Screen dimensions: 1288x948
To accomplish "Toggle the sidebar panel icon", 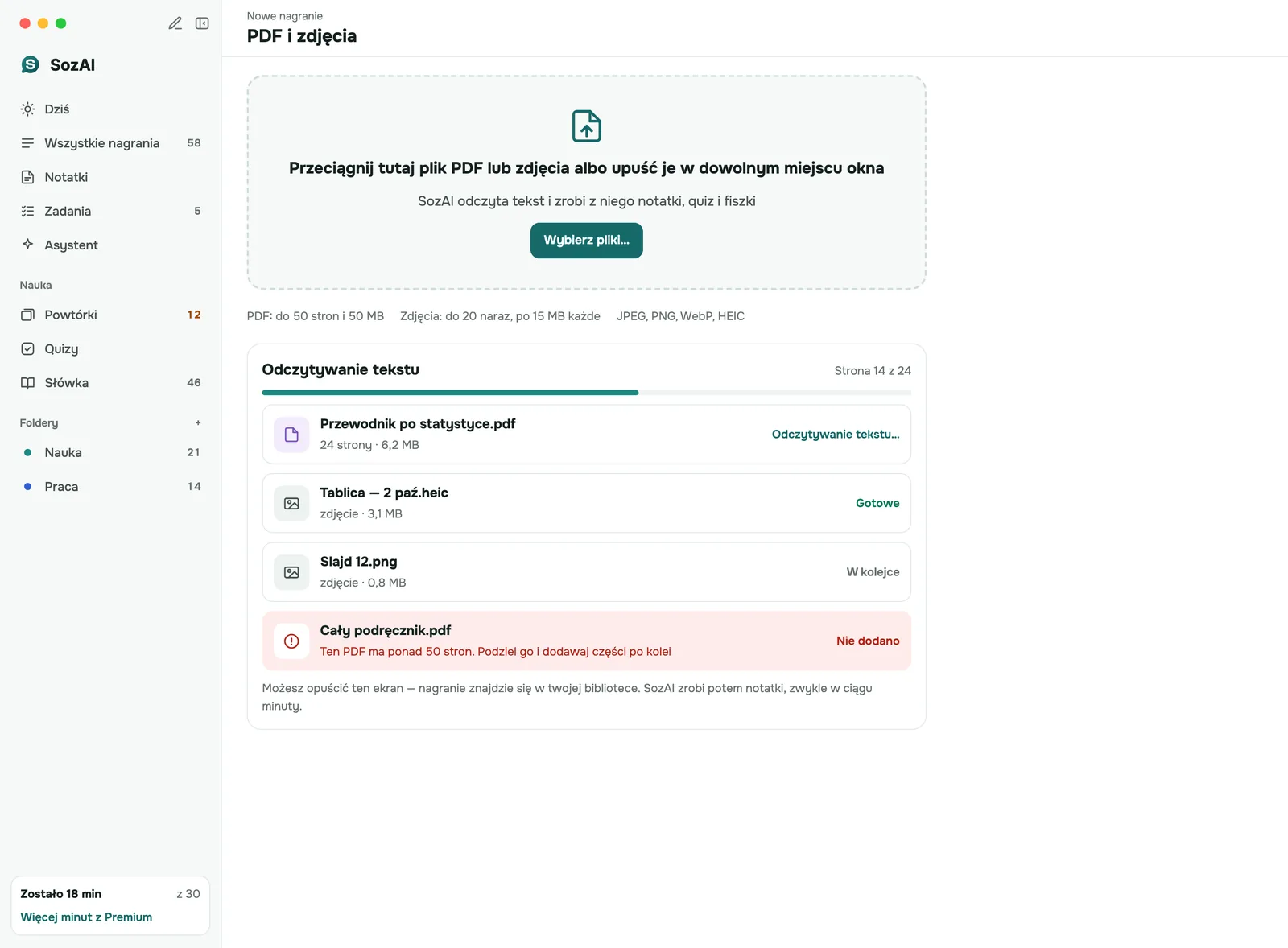I will pyautogui.click(x=202, y=23).
